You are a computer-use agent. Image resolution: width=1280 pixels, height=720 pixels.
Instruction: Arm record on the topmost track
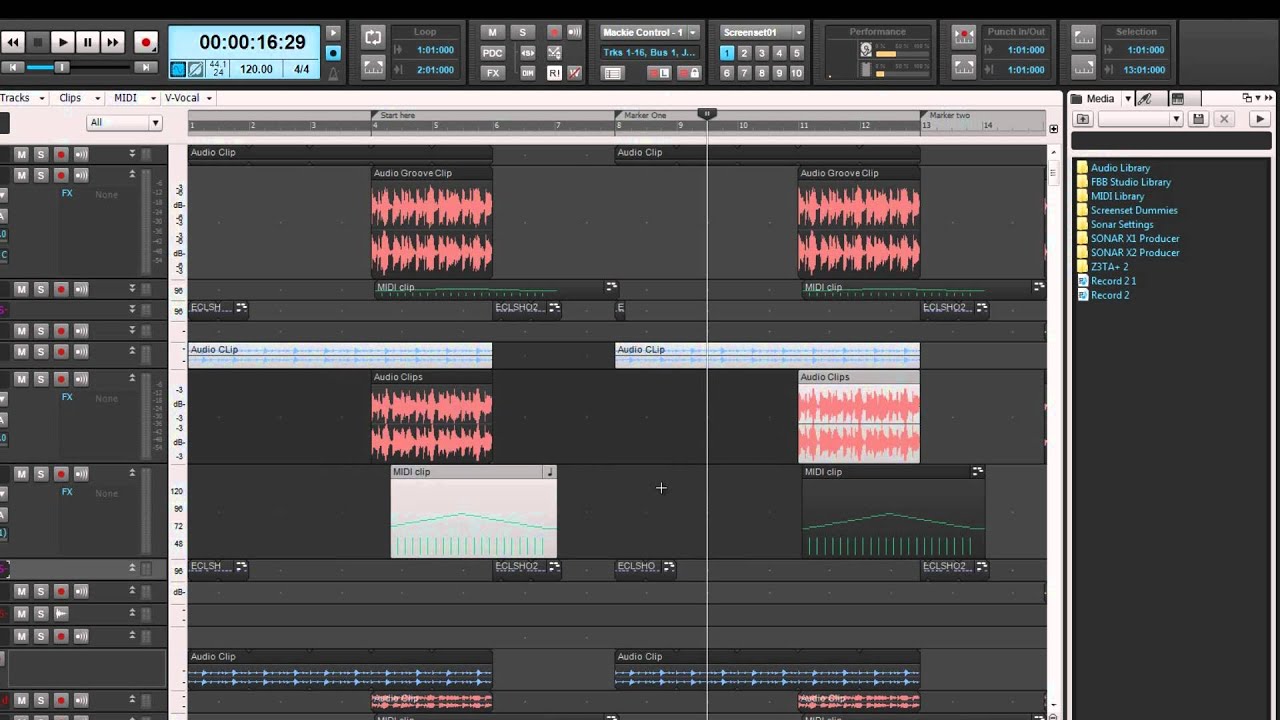pos(61,154)
